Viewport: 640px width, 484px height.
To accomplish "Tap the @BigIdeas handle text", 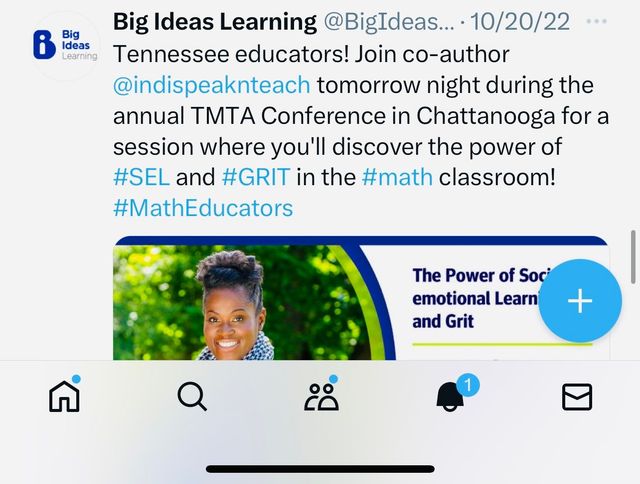I will coord(389,22).
